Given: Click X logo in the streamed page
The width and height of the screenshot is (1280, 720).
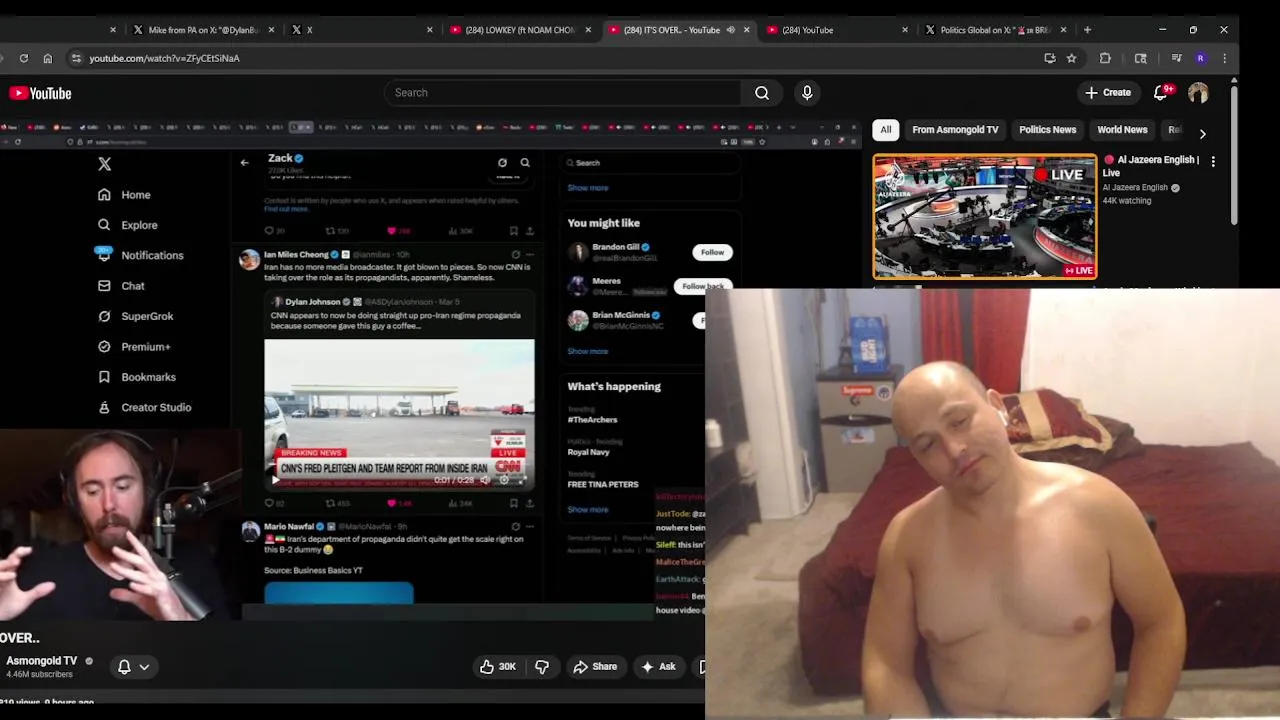Looking at the screenshot, I should (x=105, y=164).
